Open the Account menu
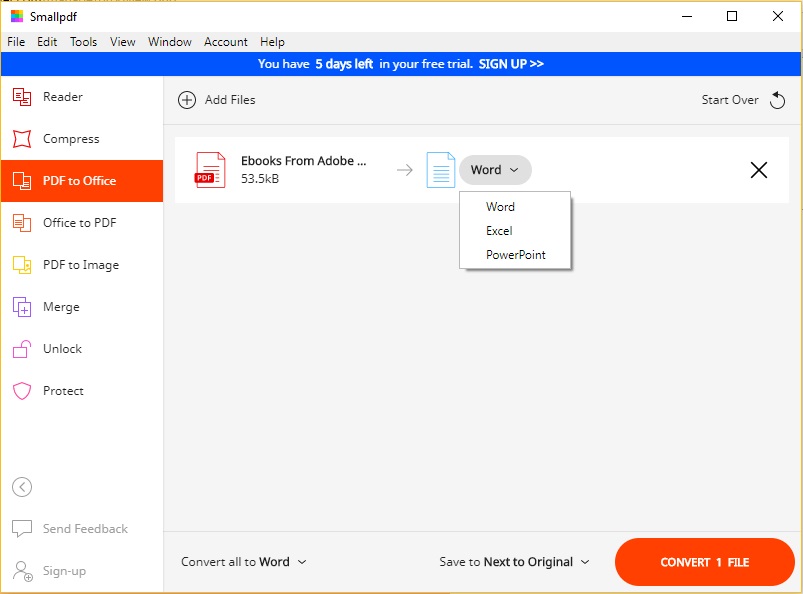 click(226, 42)
